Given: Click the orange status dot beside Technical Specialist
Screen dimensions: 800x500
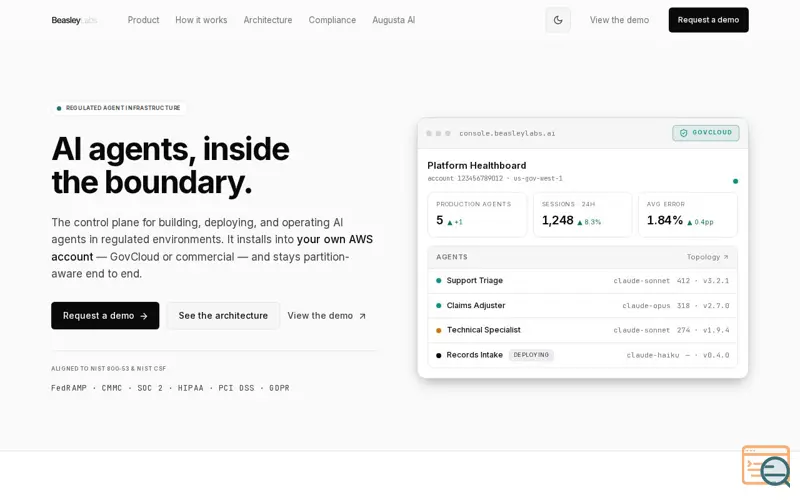Looking at the screenshot, I should [x=439, y=330].
